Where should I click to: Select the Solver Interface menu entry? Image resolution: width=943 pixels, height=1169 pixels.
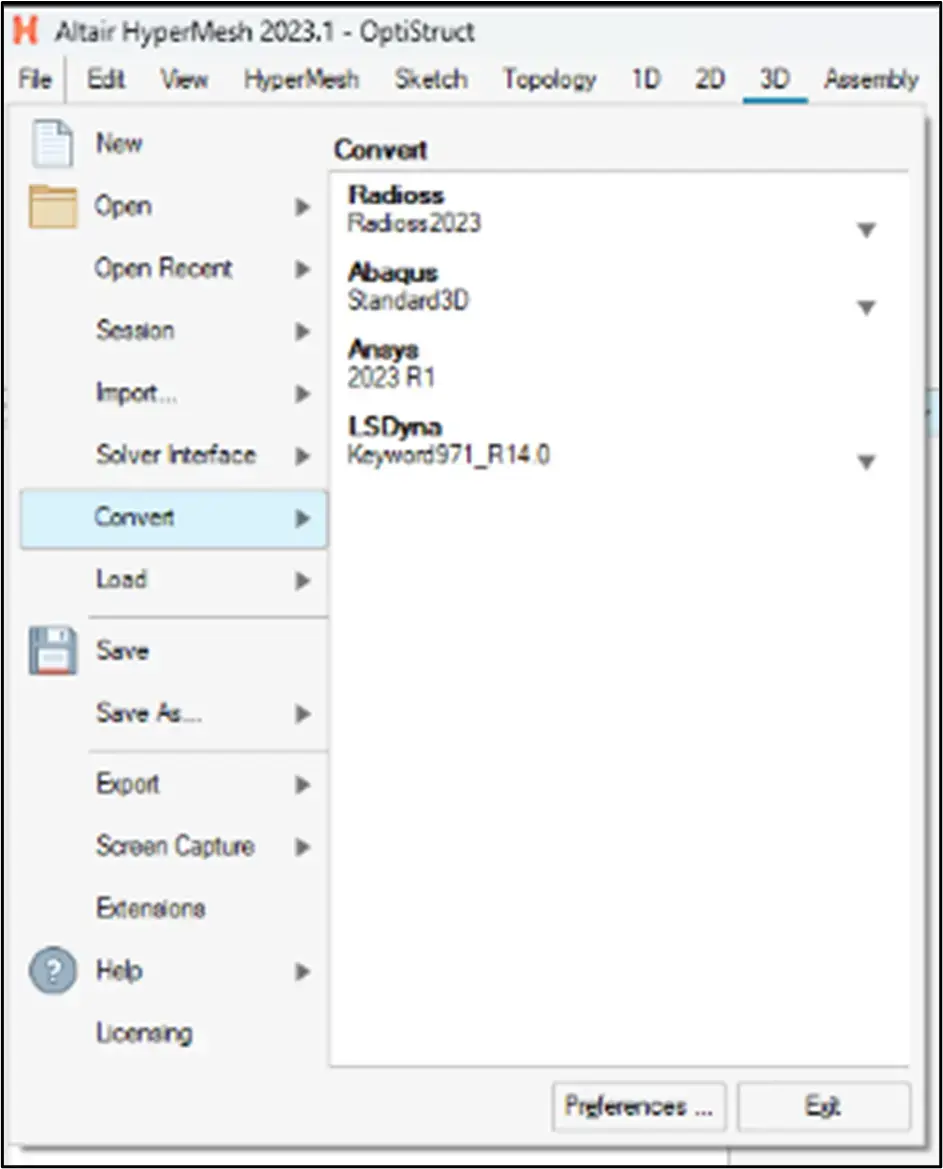(x=176, y=455)
